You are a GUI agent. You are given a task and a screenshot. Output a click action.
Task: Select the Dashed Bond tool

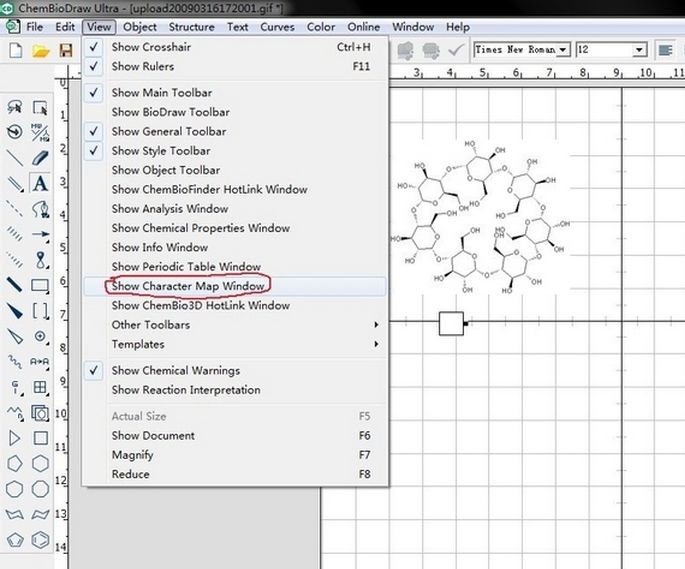[x=14, y=209]
